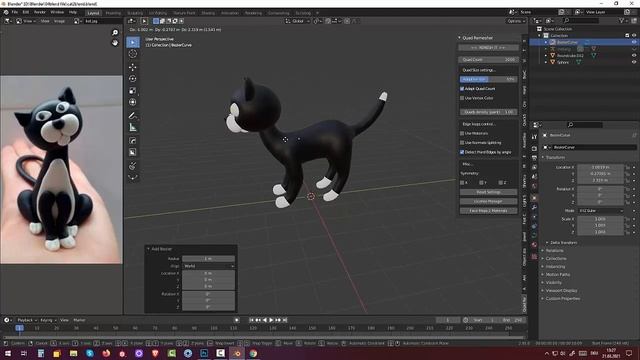Viewport: 640px width, 360px height.
Task: Open Quad Size settings section
Action: (479, 70)
